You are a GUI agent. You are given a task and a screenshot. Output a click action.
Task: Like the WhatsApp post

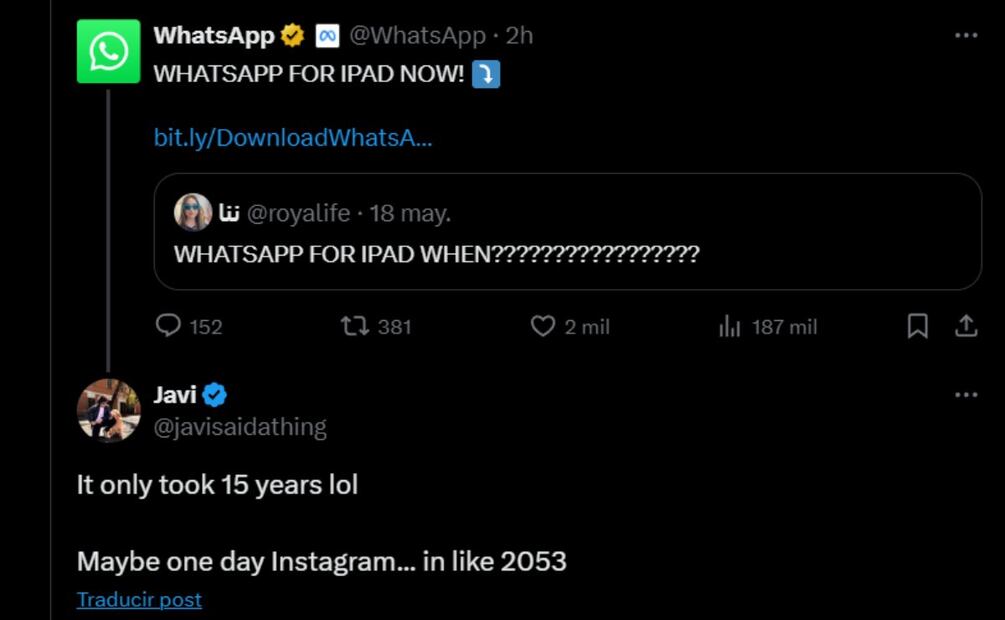point(542,326)
